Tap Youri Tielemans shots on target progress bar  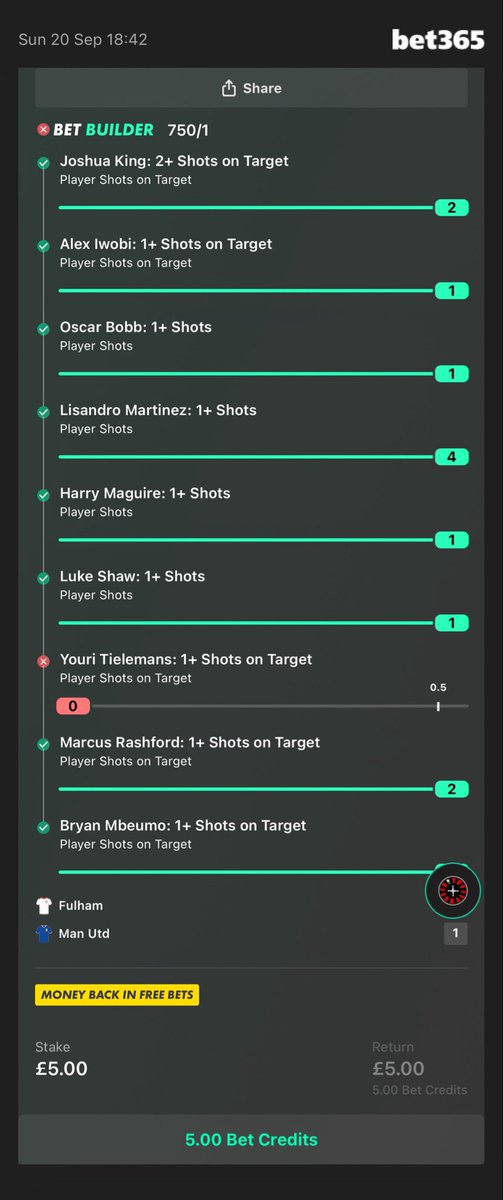[x=263, y=706]
